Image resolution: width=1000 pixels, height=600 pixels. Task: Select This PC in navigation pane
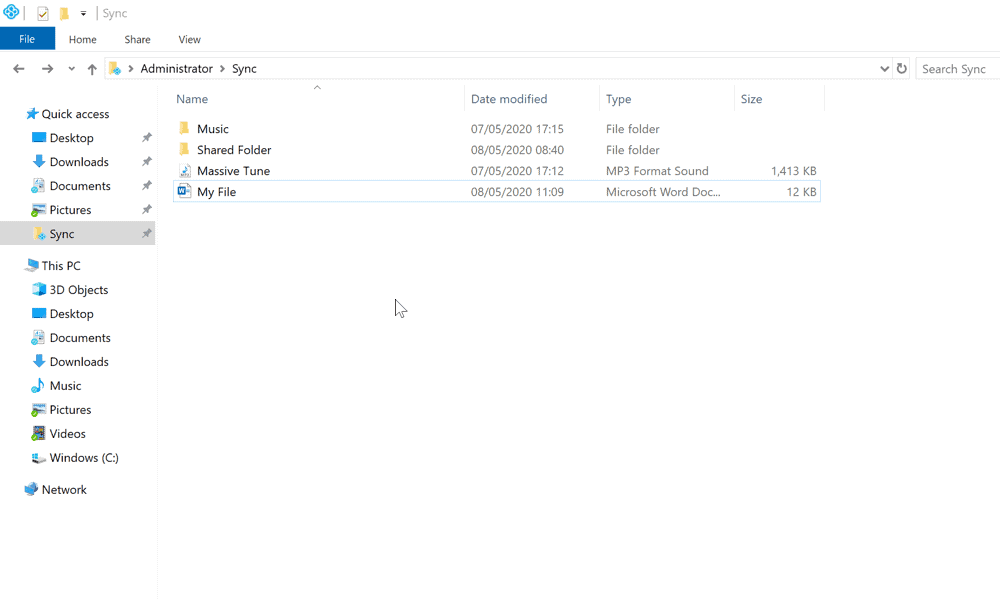click(61, 266)
